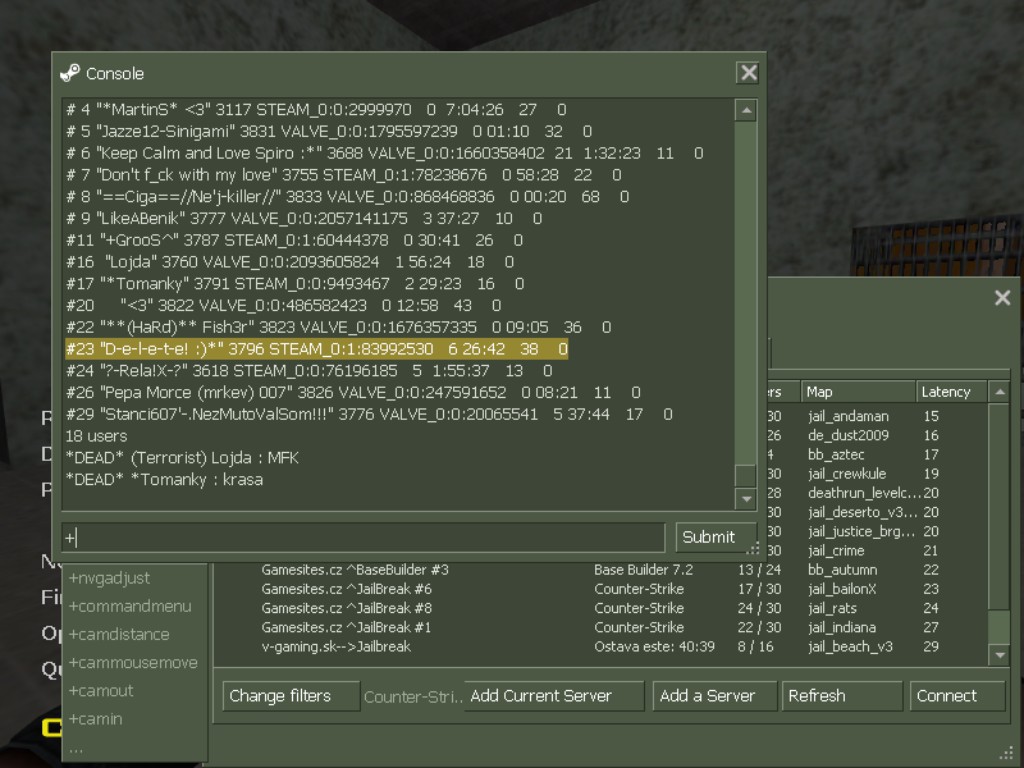Refresh the server list
1024x768 pixels.
click(842, 696)
